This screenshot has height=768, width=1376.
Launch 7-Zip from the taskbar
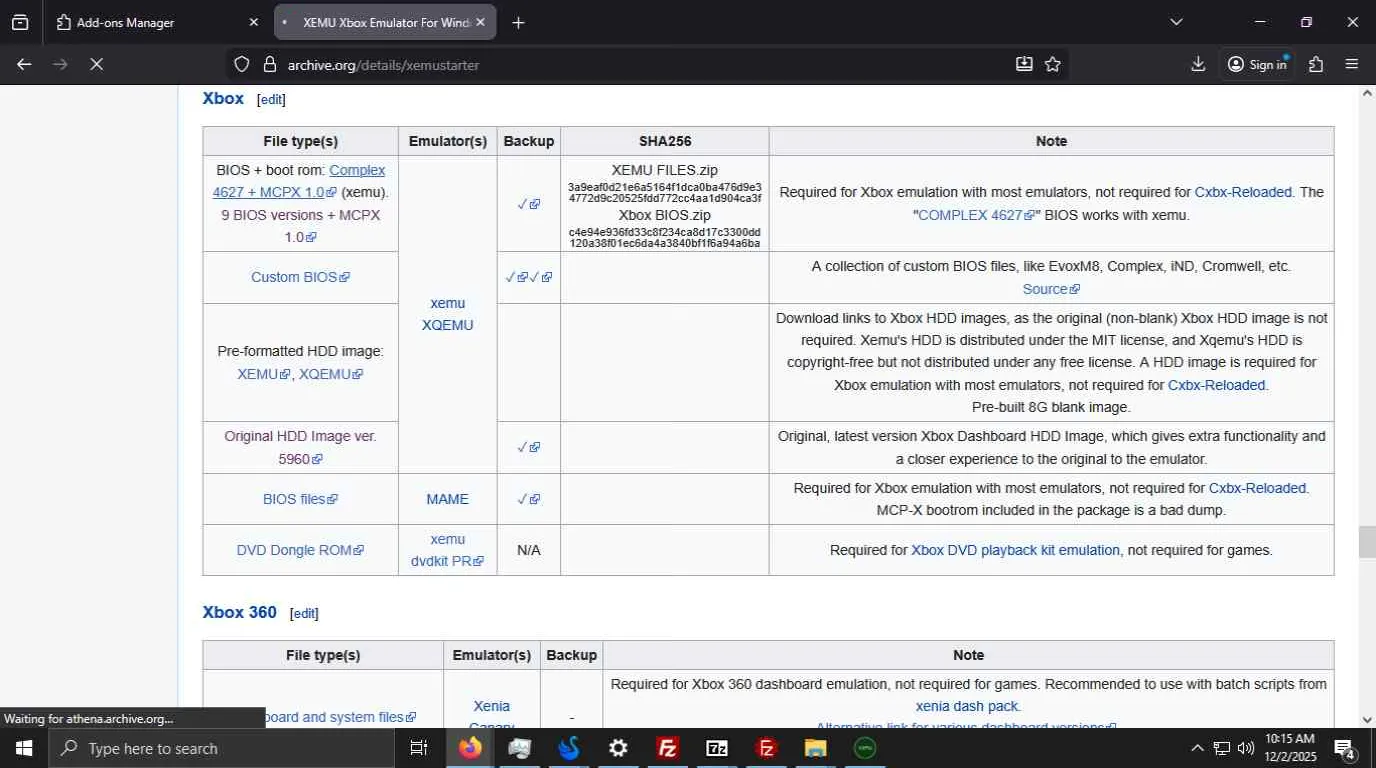(717, 748)
